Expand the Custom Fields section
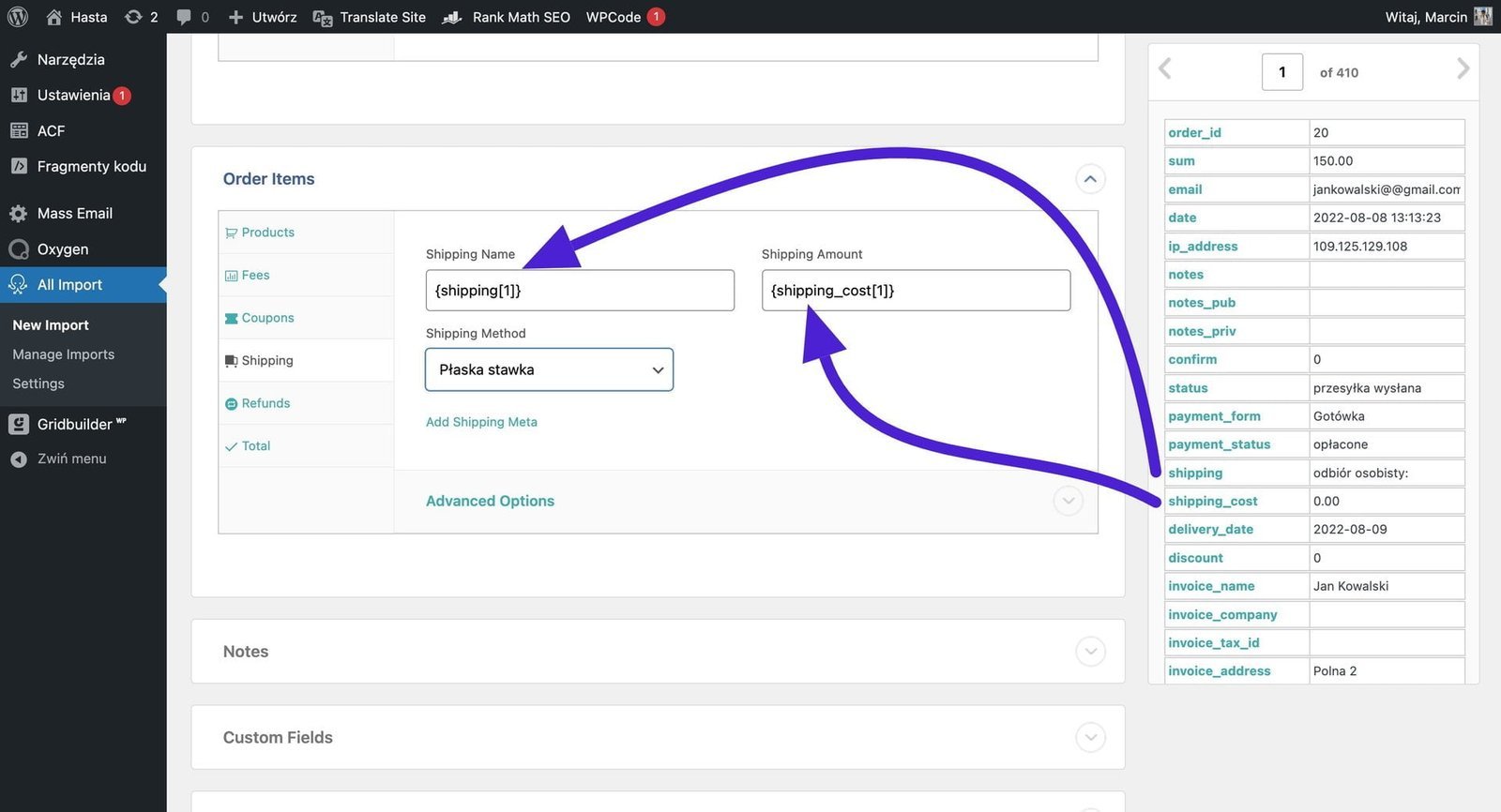This screenshot has width=1501, height=812. 1089,738
